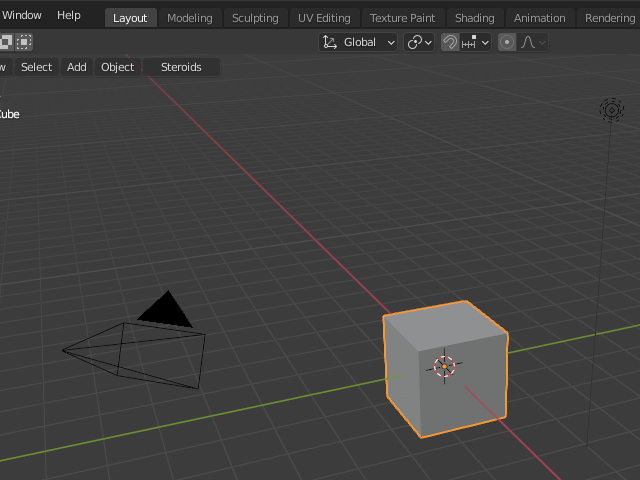Open the Object menu
640x480 pixels.
click(x=117, y=67)
